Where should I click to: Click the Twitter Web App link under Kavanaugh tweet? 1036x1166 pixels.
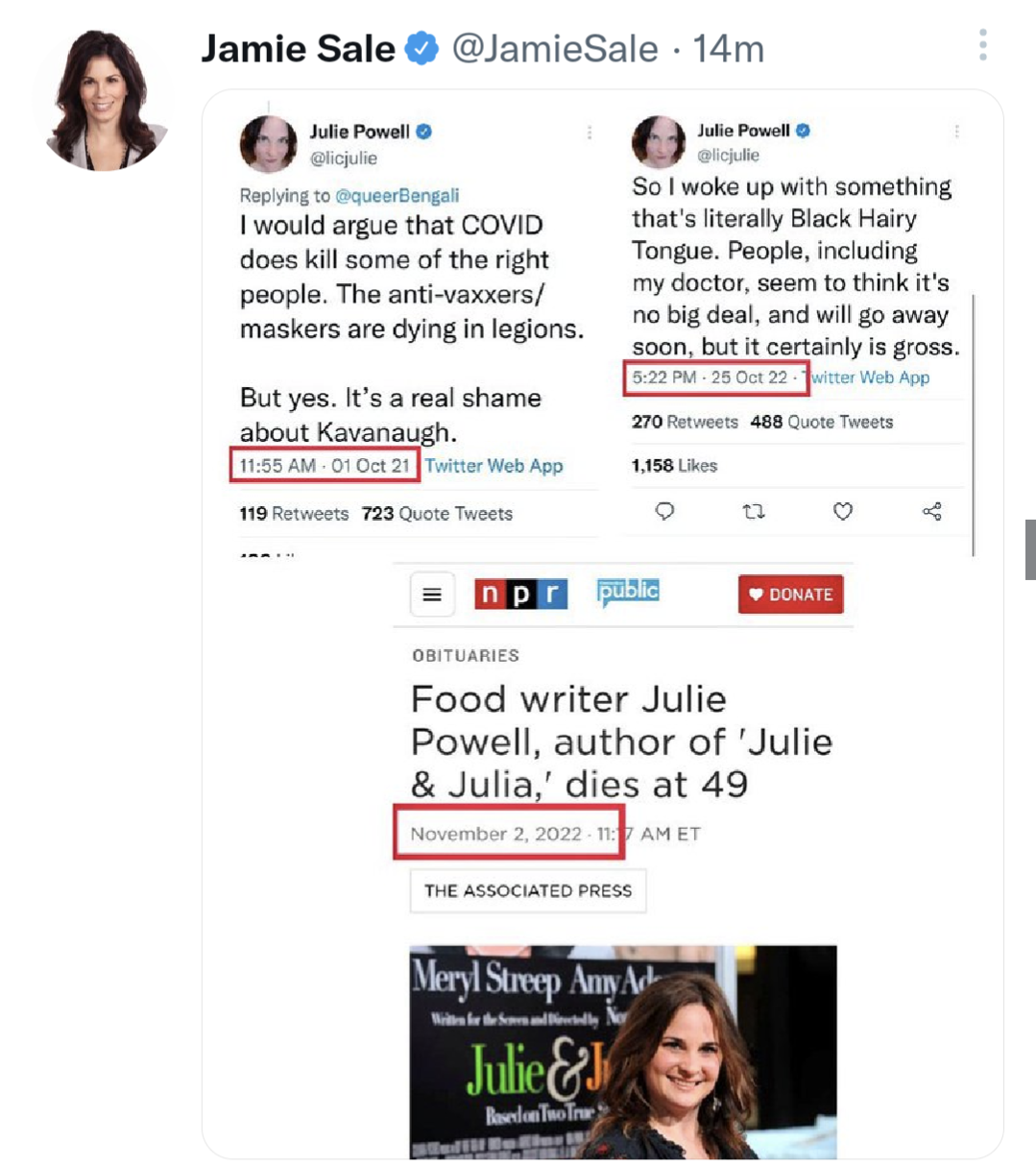pyautogui.click(x=494, y=466)
